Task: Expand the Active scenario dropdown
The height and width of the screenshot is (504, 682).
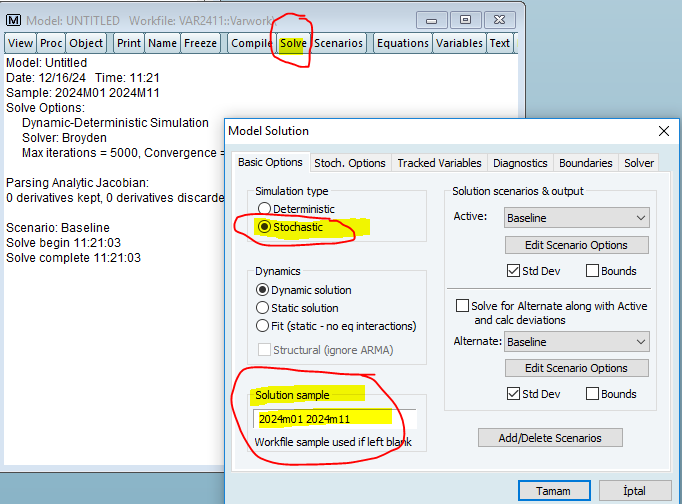Action: click(x=640, y=218)
